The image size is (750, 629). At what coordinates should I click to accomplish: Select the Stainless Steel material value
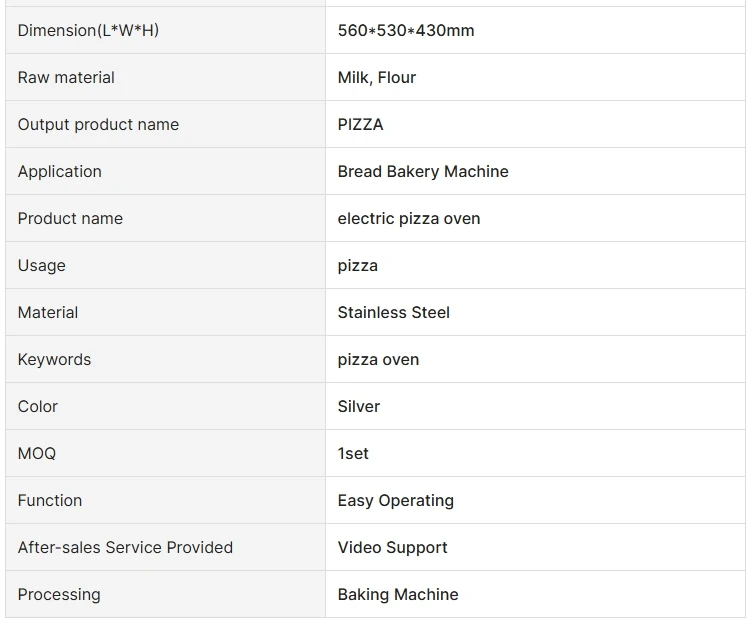[x=393, y=312]
